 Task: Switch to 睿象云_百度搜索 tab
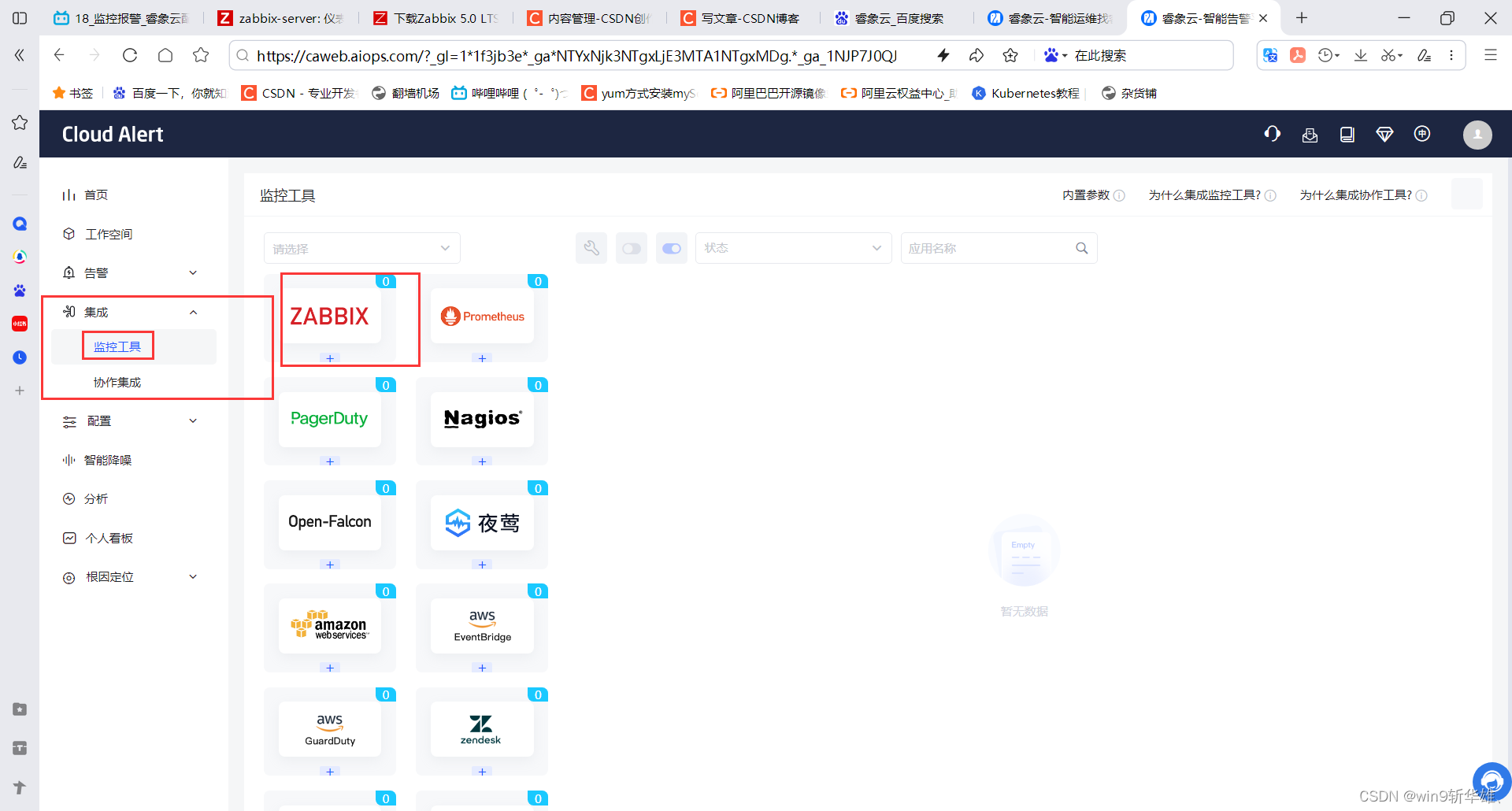[x=898, y=18]
